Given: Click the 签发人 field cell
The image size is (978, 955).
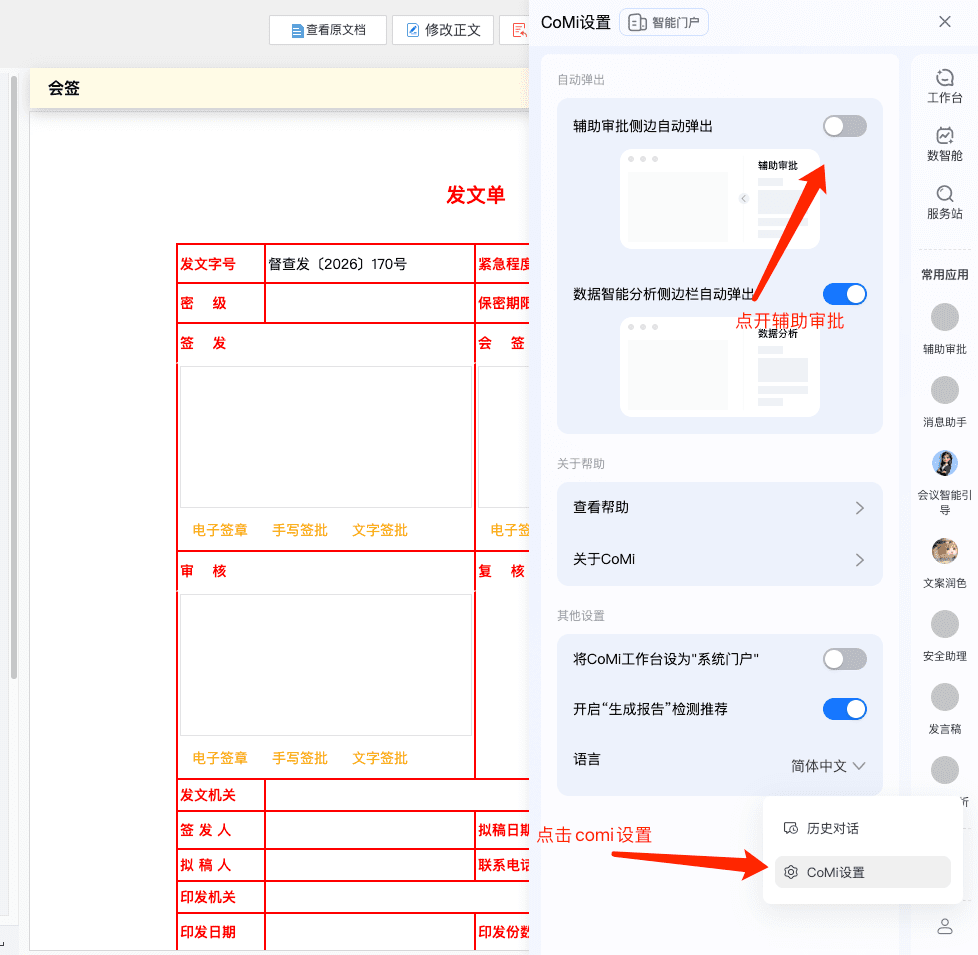Looking at the screenshot, I should (369, 830).
